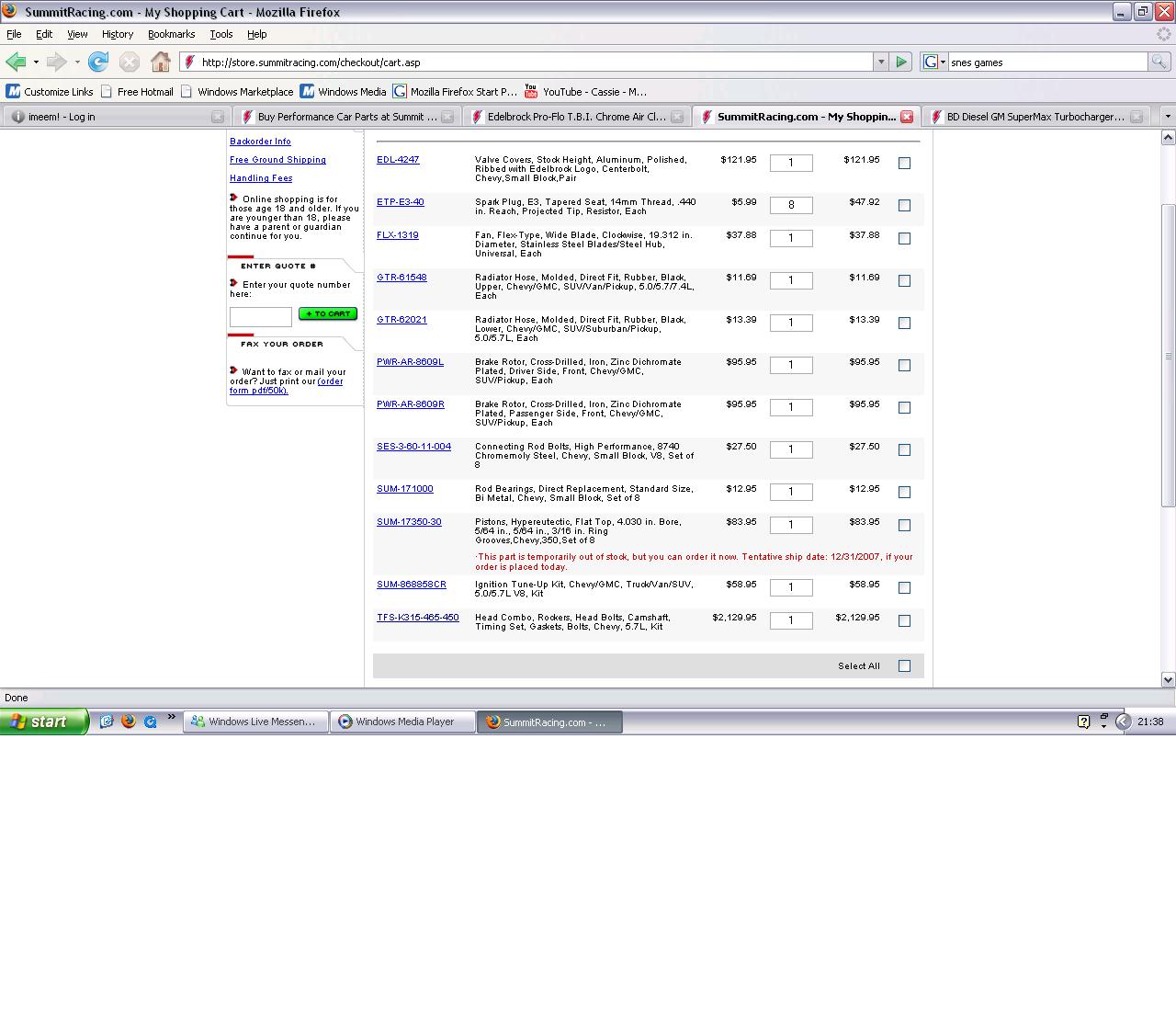Click the YouTube Cassie bookmark icon

coord(531,91)
